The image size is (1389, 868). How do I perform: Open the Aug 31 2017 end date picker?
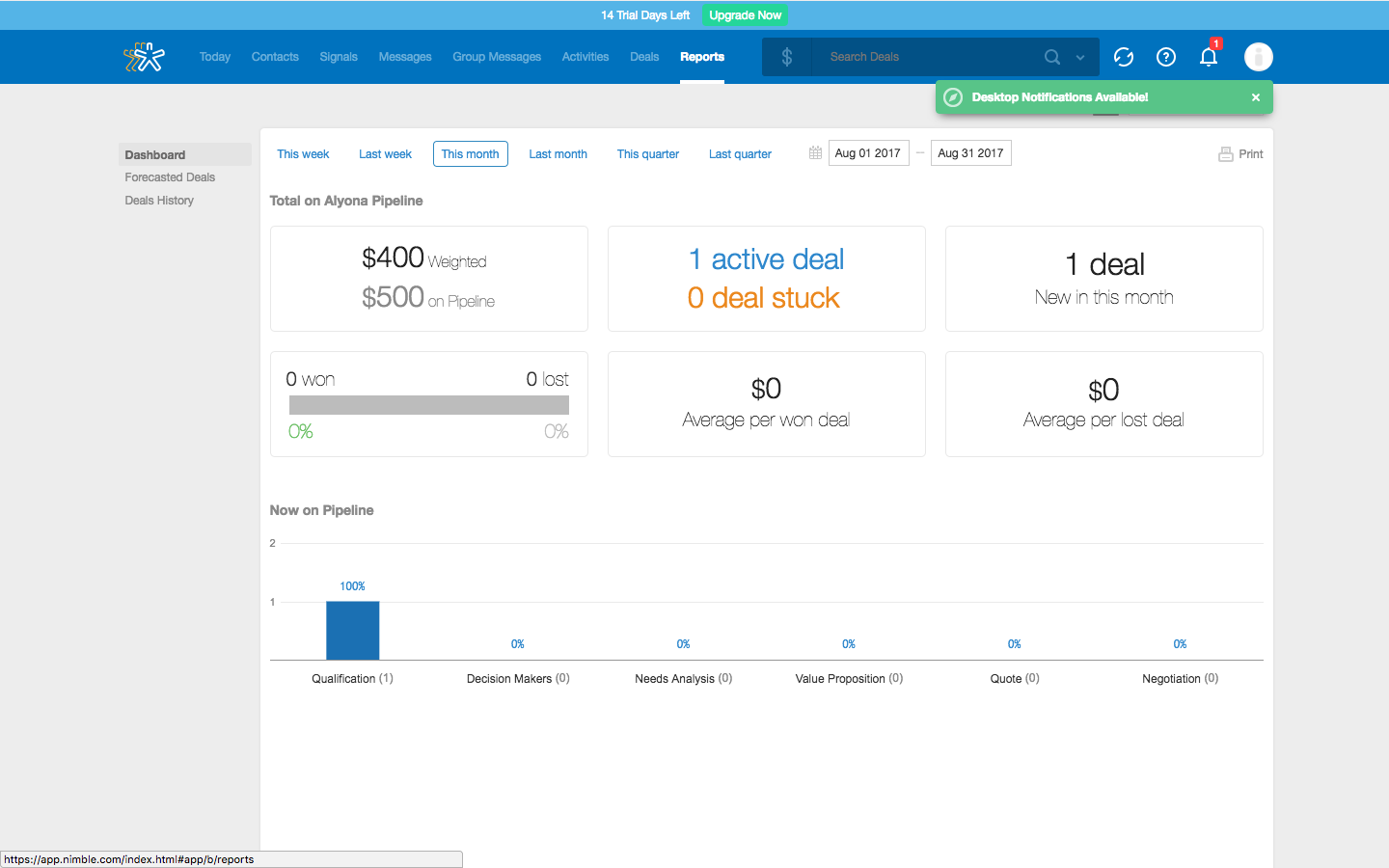coord(970,153)
